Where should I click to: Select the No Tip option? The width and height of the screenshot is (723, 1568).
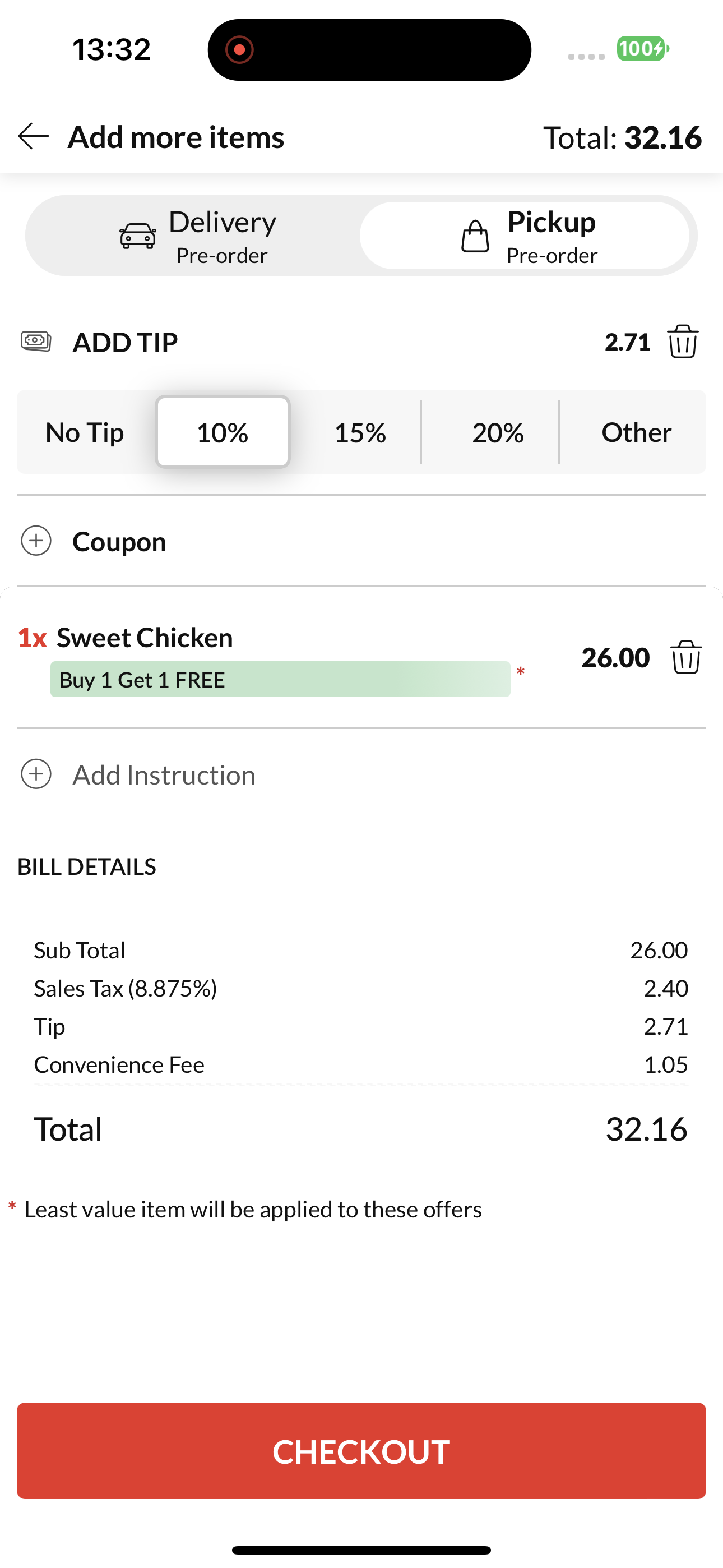85,432
